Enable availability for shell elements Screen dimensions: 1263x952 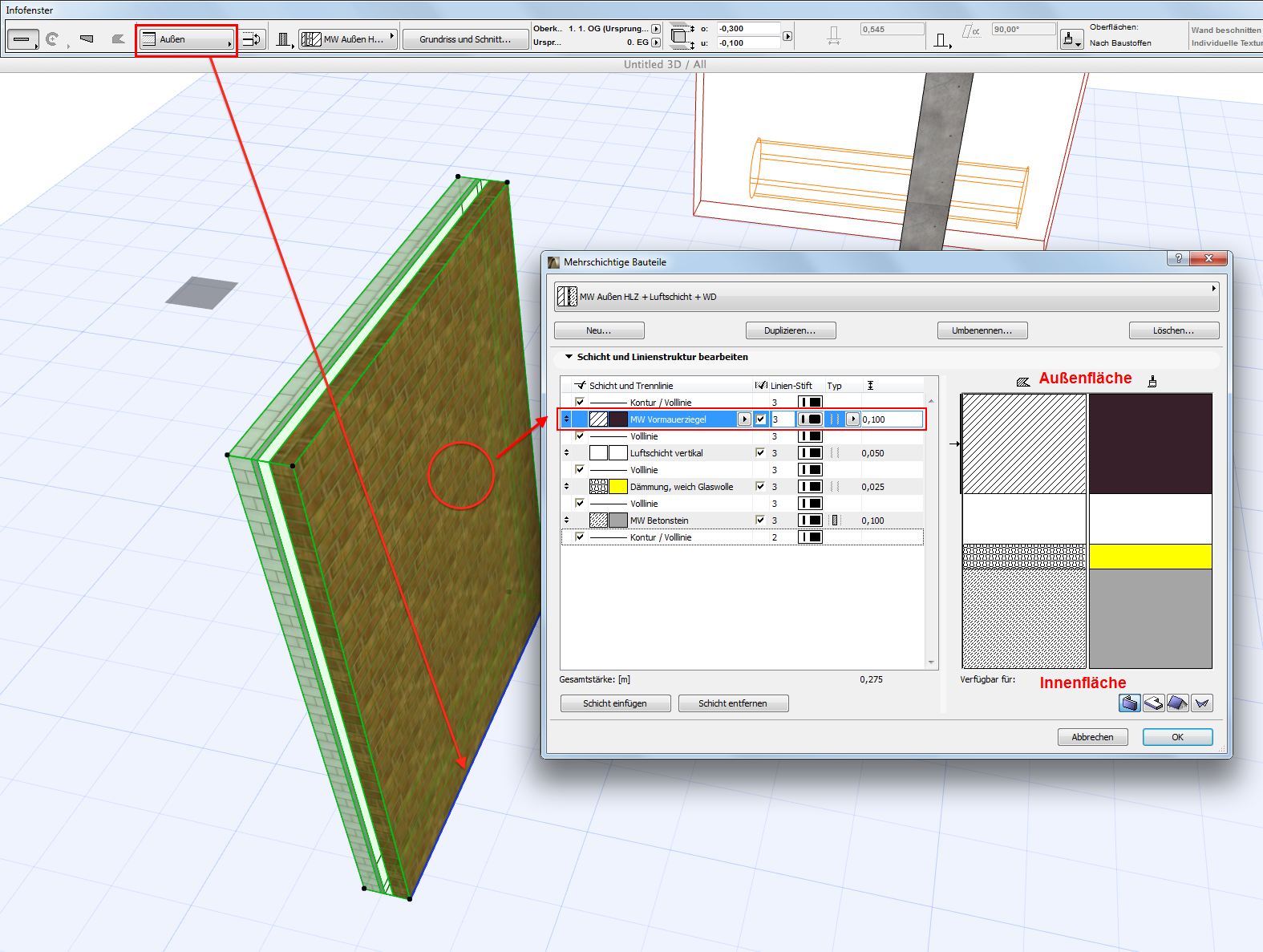point(1201,703)
